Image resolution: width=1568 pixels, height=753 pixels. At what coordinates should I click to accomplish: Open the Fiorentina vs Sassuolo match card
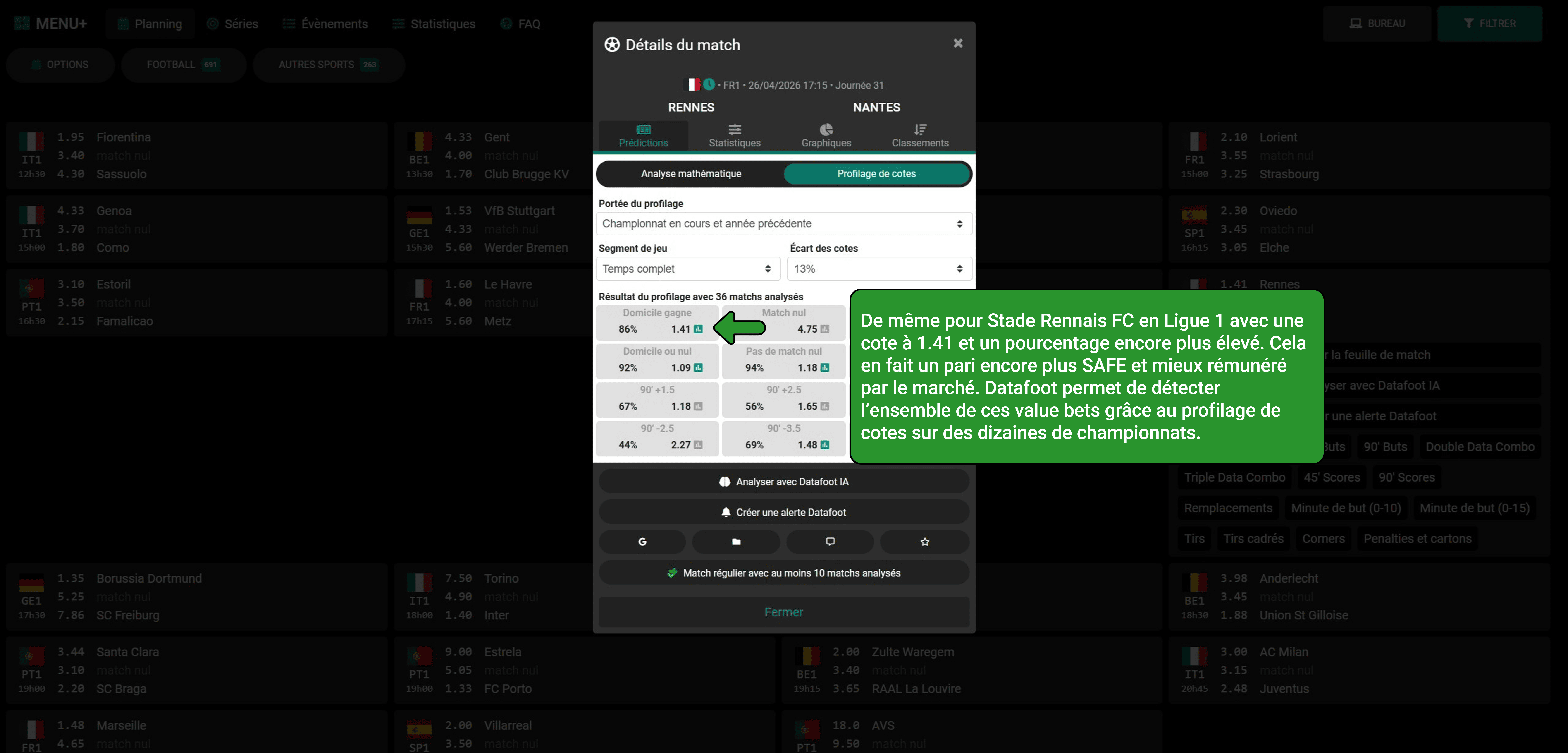(197, 155)
